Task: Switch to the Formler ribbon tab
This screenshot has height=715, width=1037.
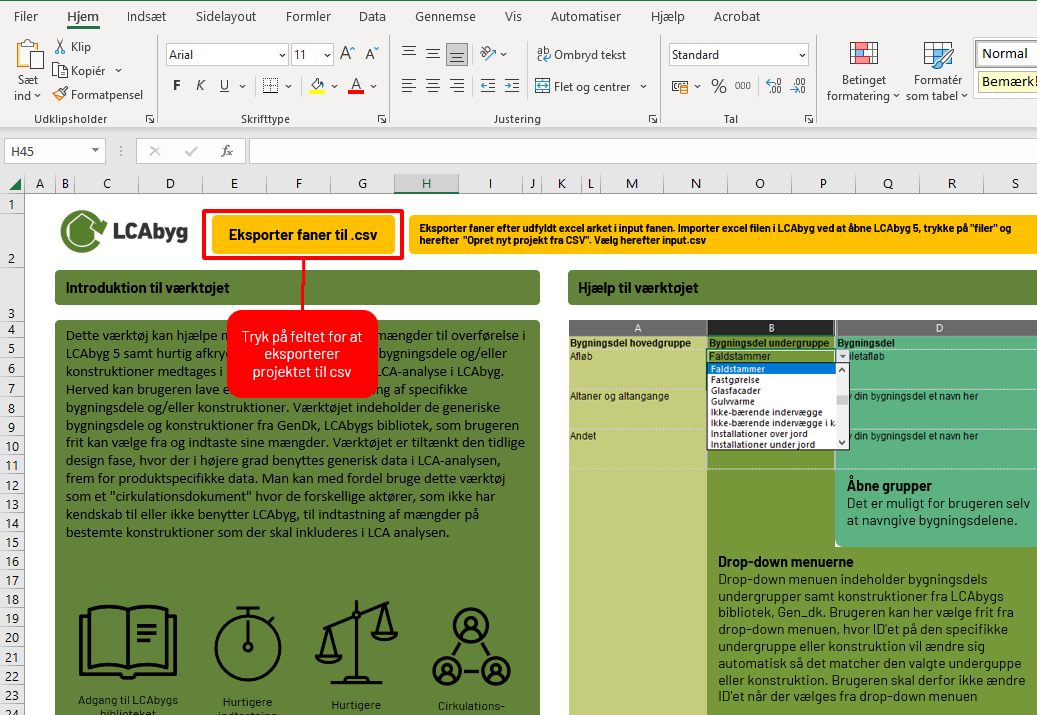Action: (307, 17)
